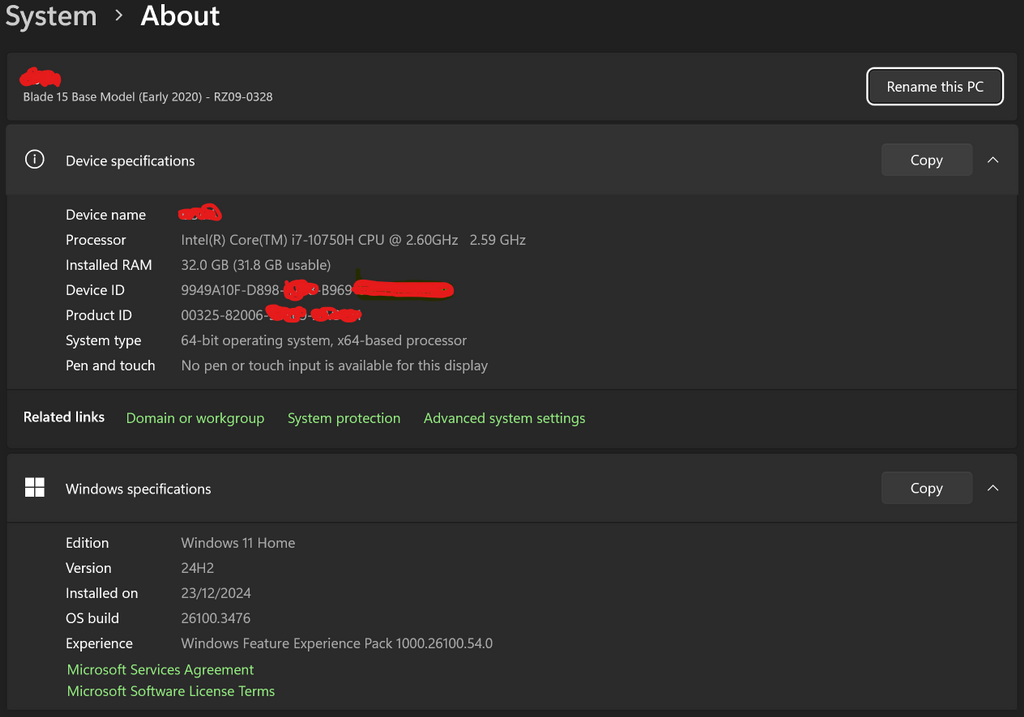The image size is (1024, 717).
Task: Click the Rename this PC button
Action: [x=935, y=86]
